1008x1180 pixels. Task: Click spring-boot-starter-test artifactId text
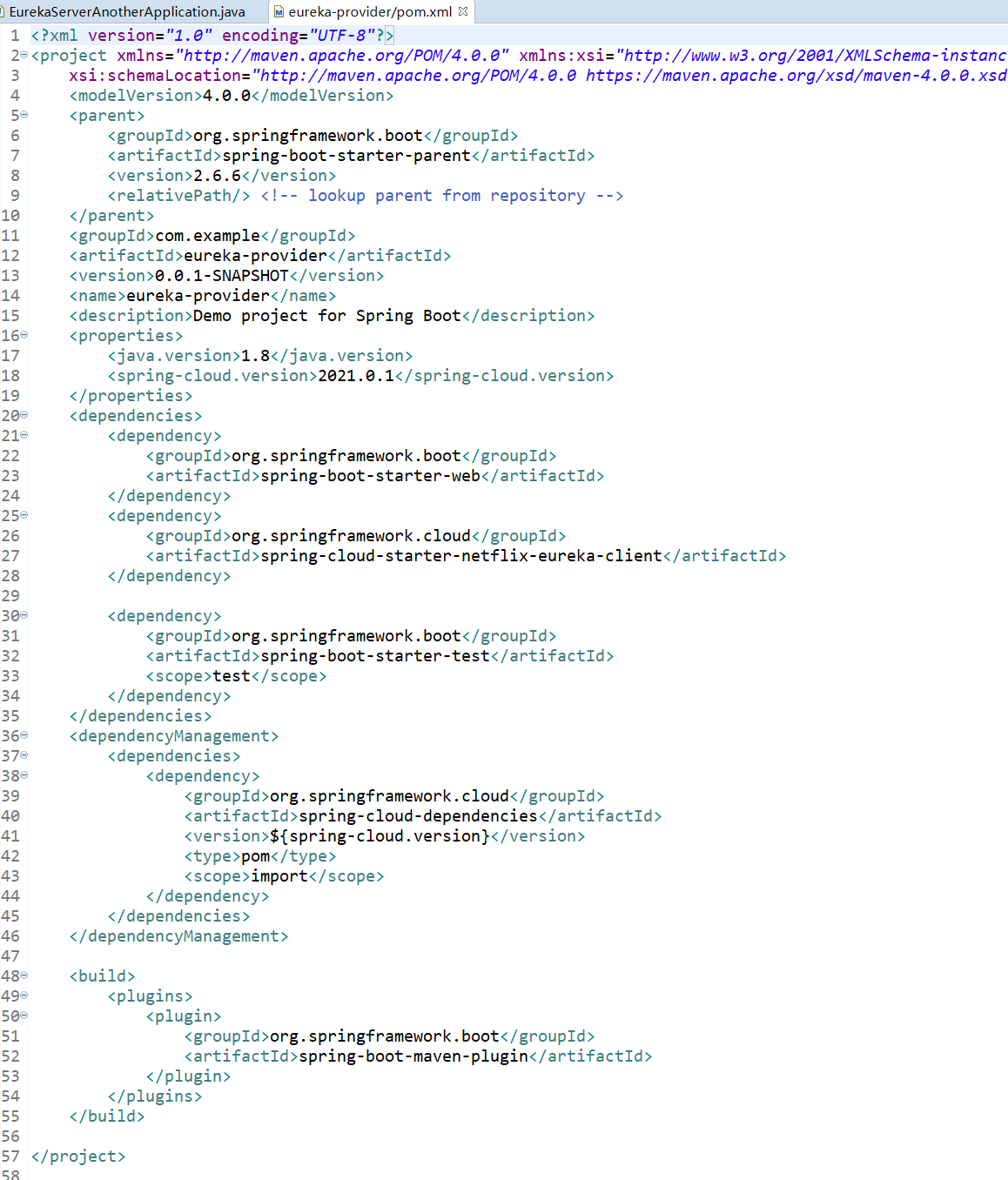tap(375, 656)
